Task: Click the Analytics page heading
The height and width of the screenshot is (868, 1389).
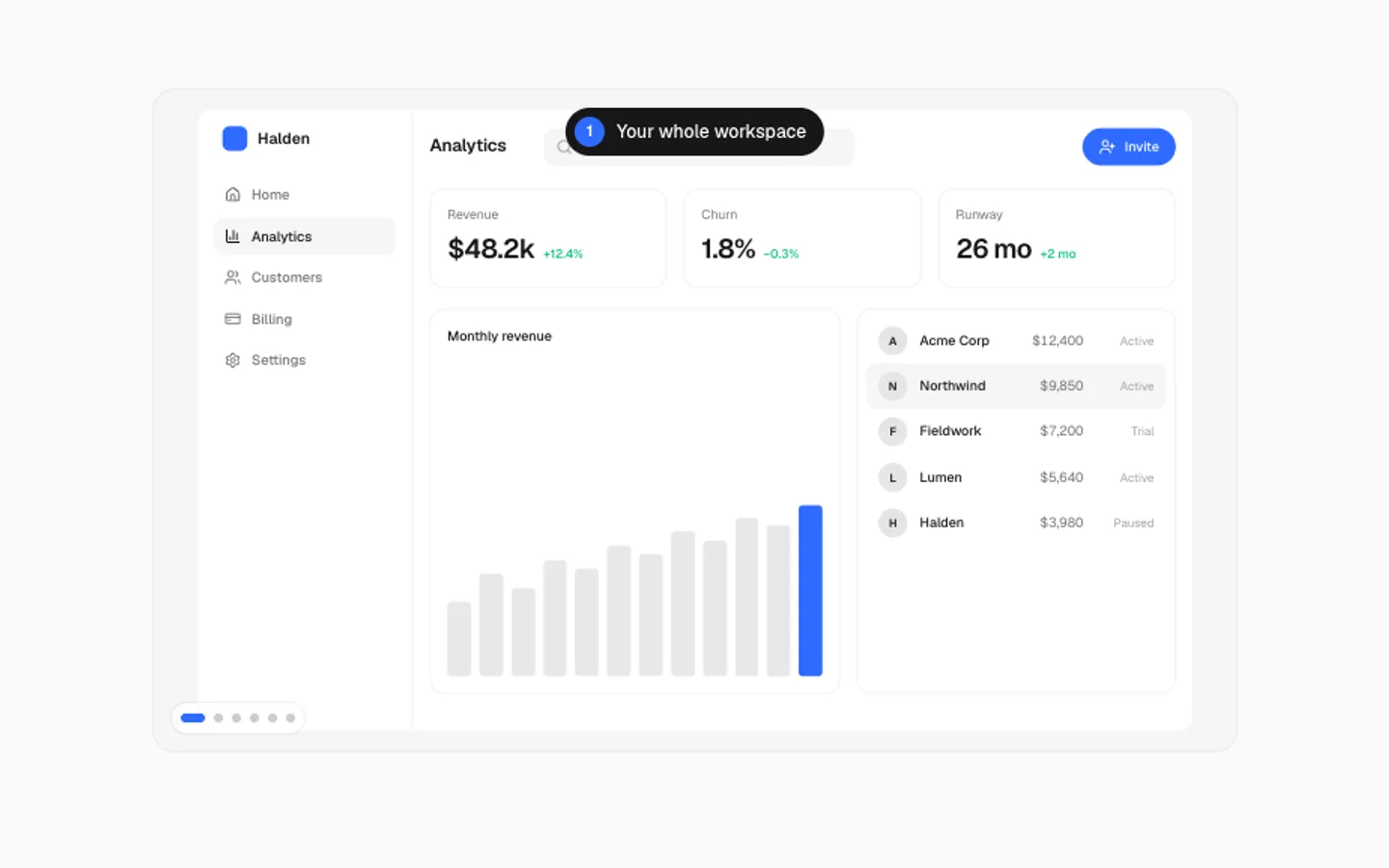Action: click(468, 146)
